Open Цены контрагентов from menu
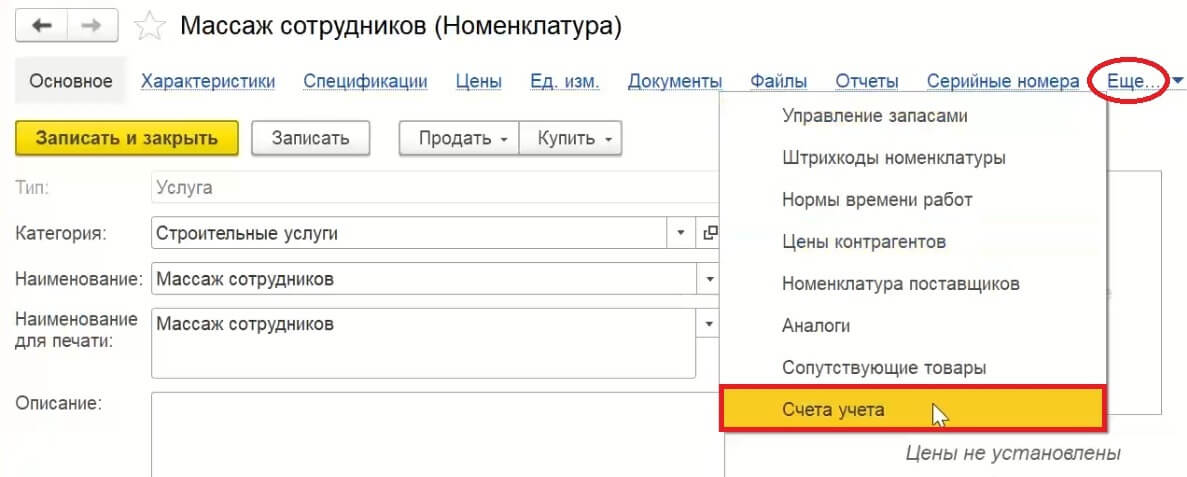The height and width of the screenshot is (477, 1187). [x=913, y=242]
